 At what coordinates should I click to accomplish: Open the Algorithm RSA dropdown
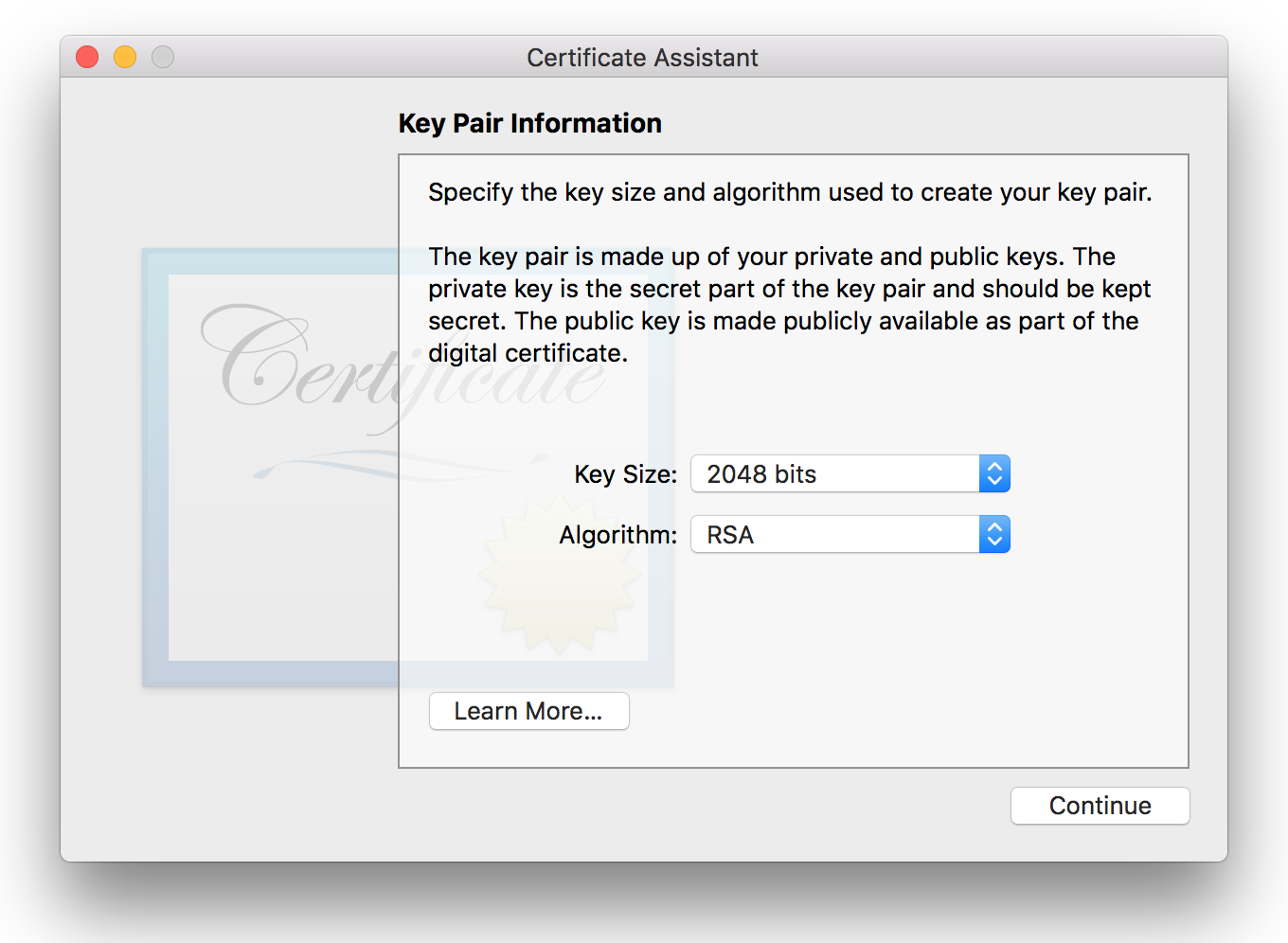[x=835, y=534]
